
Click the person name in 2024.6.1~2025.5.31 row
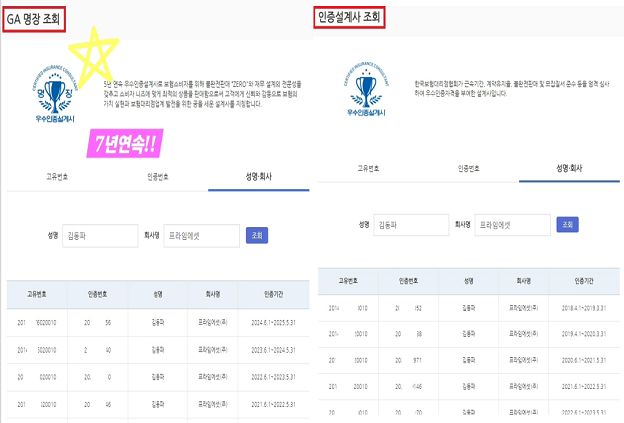click(x=158, y=323)
